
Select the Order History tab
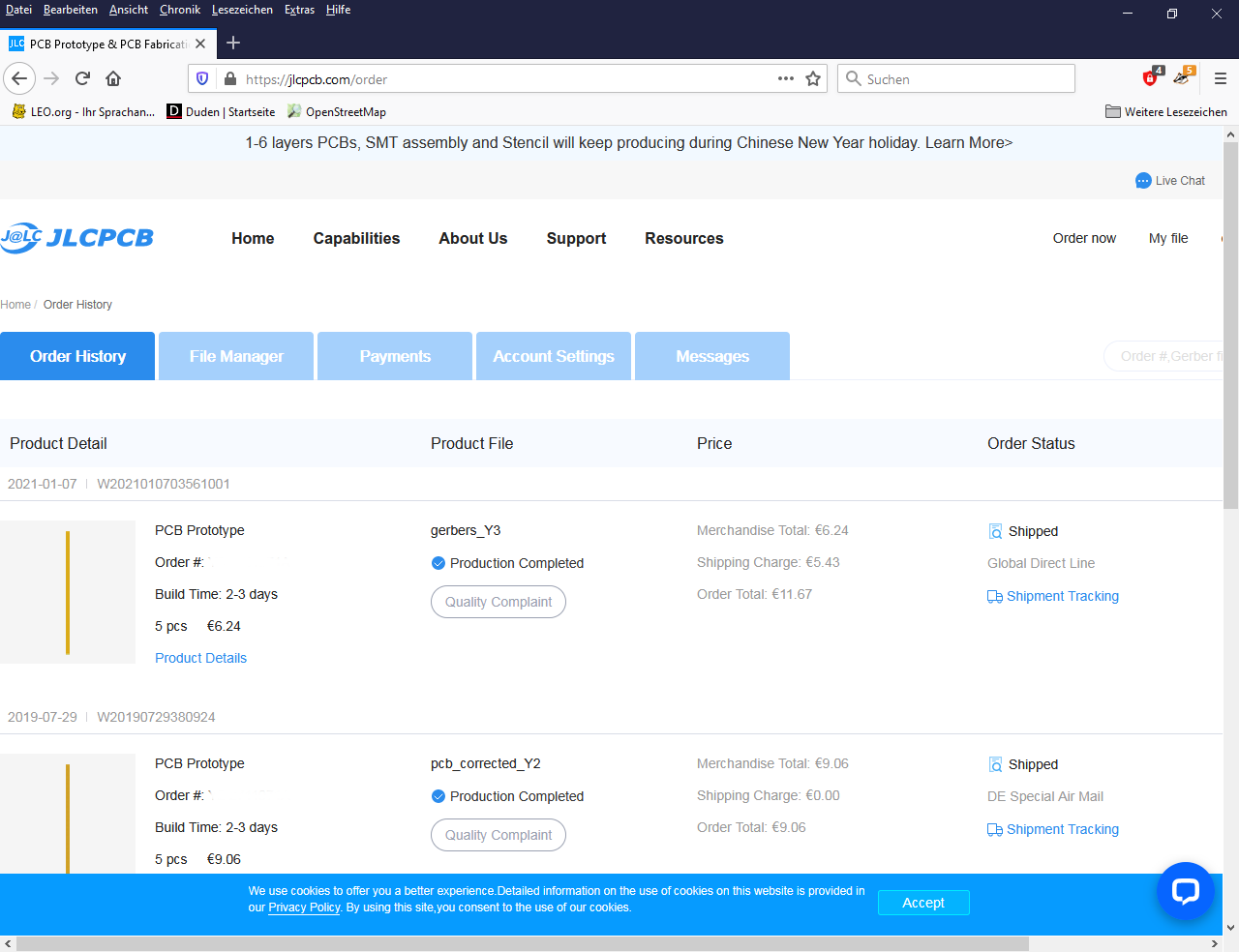77,356
